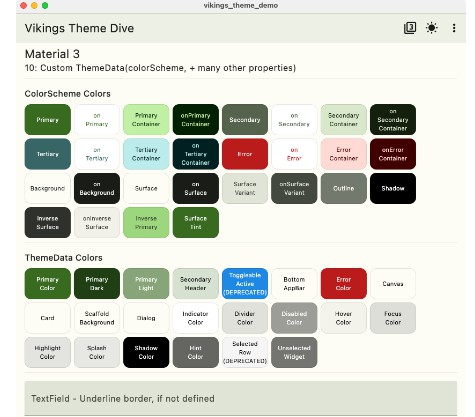Viewport: 475px width, 417px height.
Task: Click the theme number 3 selector icon
Action: point(410,28)
